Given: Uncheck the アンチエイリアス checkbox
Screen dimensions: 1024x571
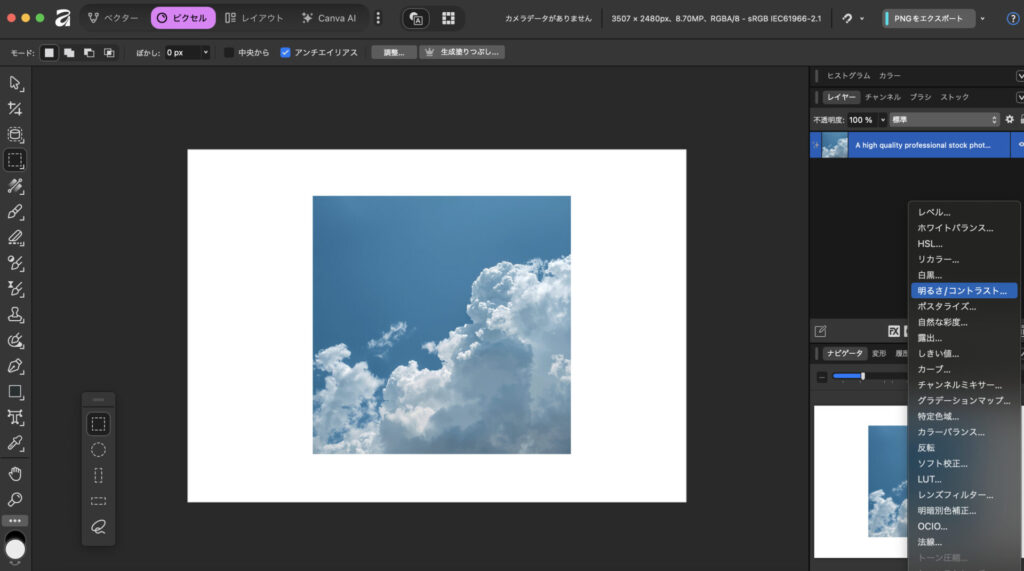Looking at the screenshot, I should point(286,52).
